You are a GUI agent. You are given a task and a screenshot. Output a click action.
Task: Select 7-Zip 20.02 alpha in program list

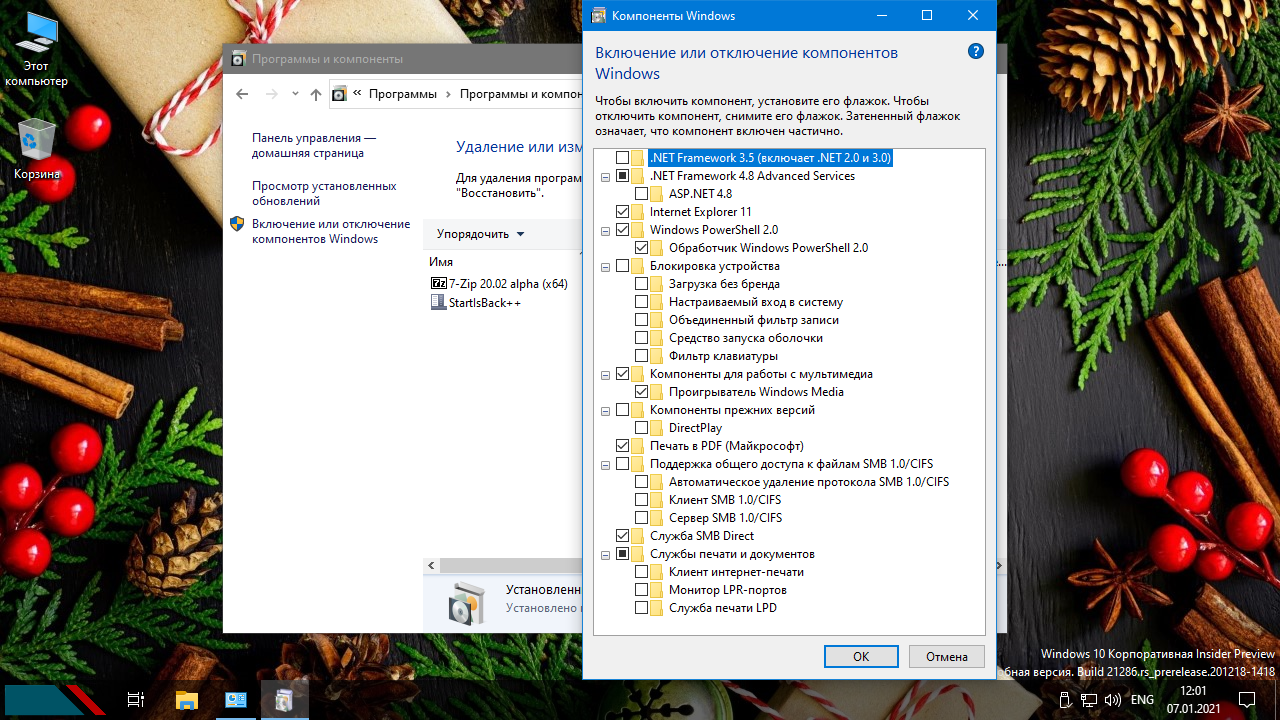pyautogui.click(x=507, y=284)
